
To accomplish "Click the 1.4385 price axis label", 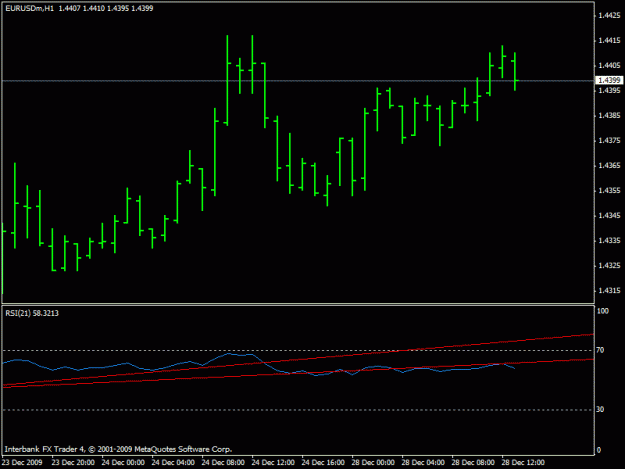I will (609, 116).
